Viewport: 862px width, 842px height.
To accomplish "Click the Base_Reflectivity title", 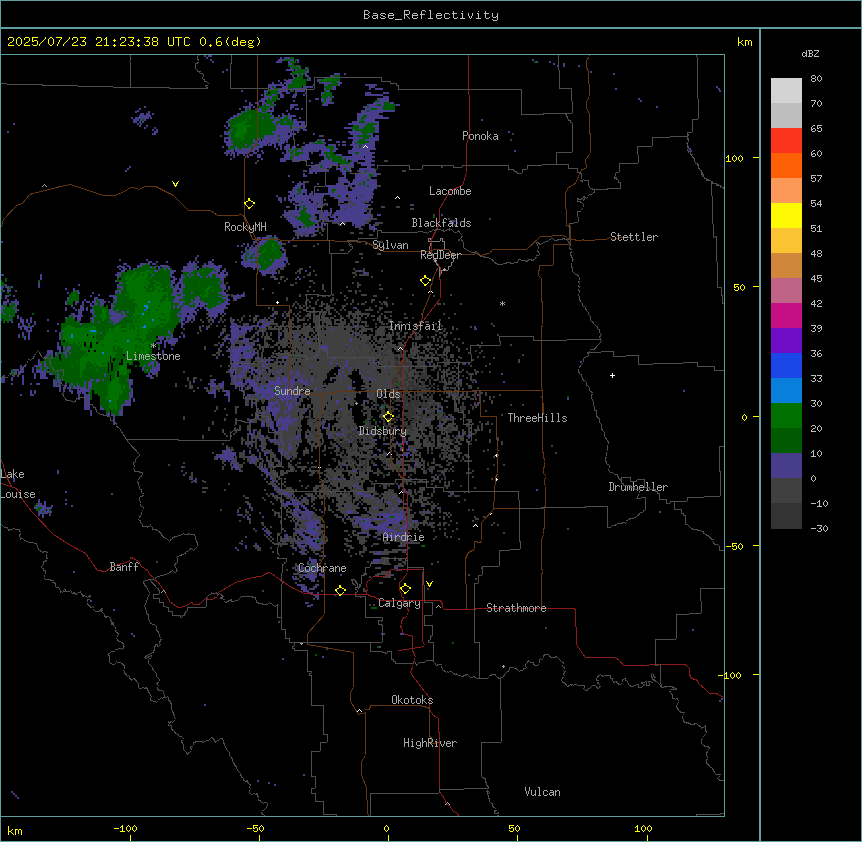I will pos(431,15).
